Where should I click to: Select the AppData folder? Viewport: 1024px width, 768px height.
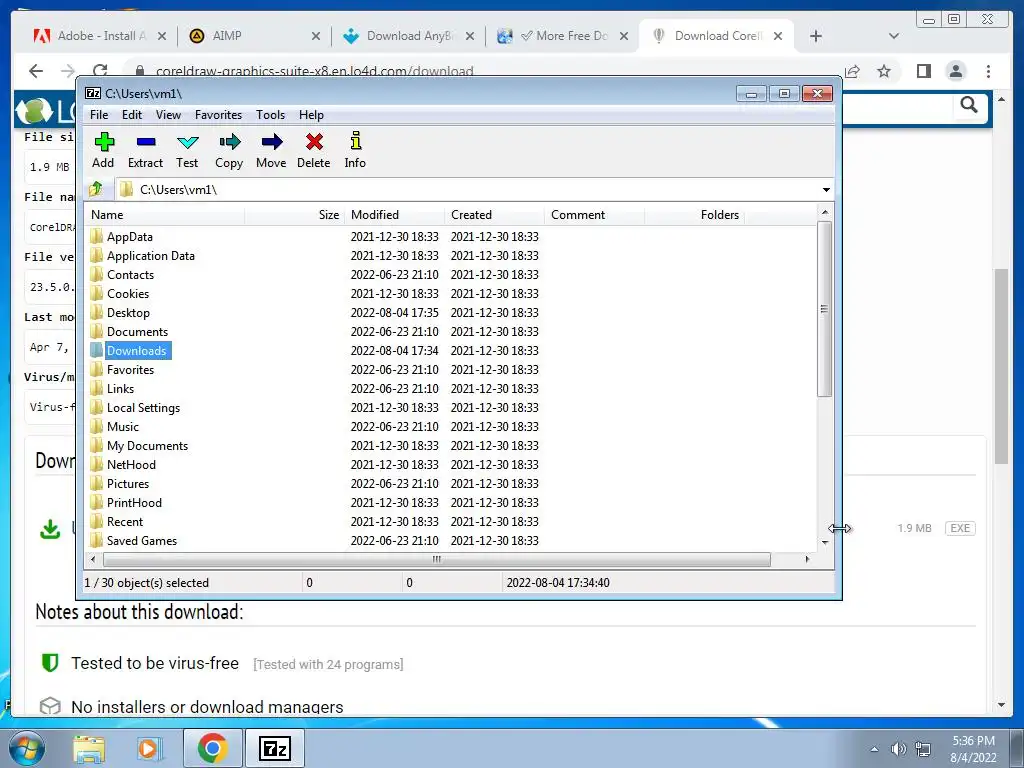tap(130, 237)
